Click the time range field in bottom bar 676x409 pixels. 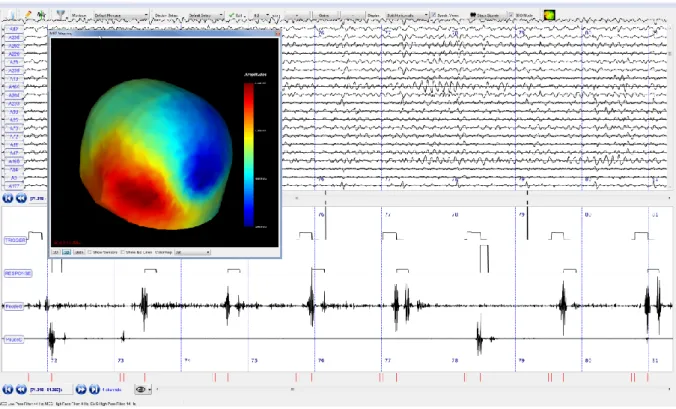coord(51,390)
